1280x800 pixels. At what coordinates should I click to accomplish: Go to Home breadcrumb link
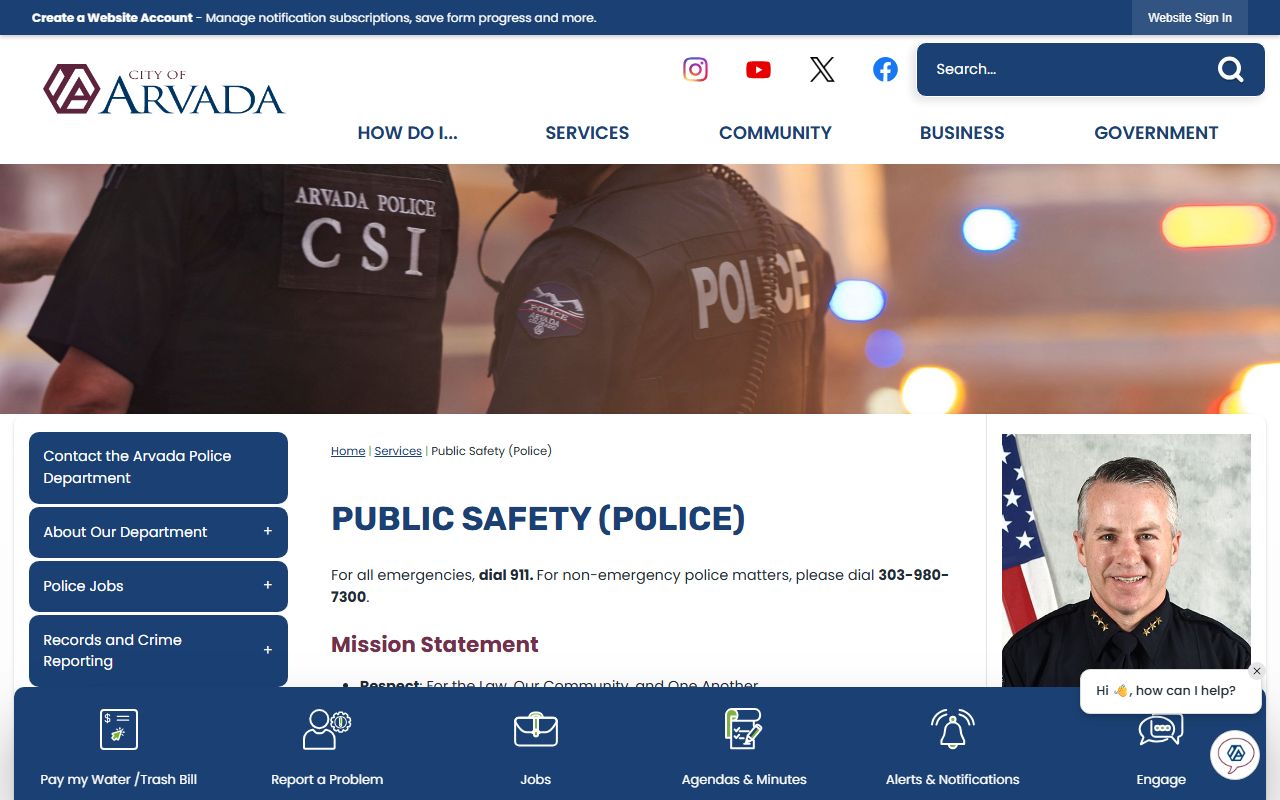click(348, 451)
